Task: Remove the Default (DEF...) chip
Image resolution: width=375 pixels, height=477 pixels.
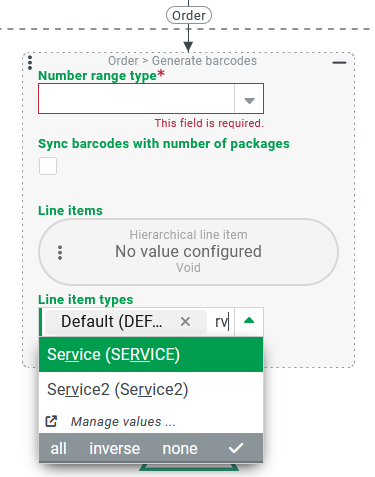Action: coord(185,322)
